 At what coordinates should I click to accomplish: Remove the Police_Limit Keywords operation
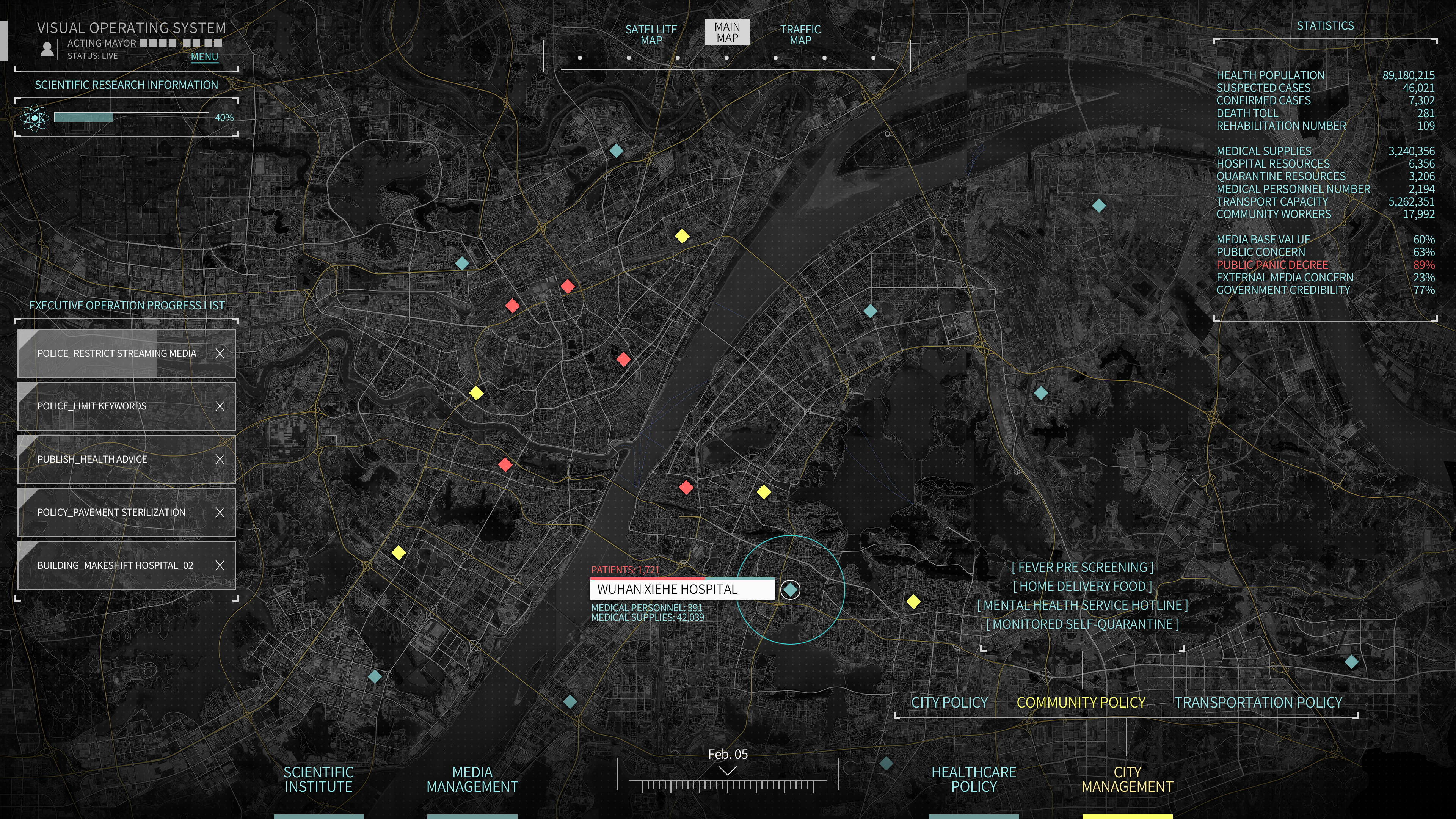pos(220,406)
